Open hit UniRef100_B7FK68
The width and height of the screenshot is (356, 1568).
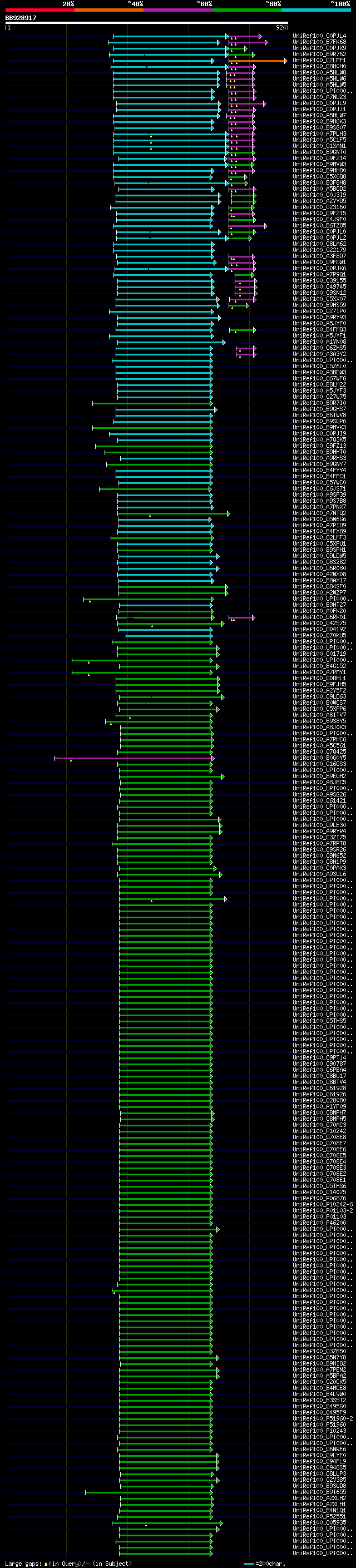click(x=319, y=42)
